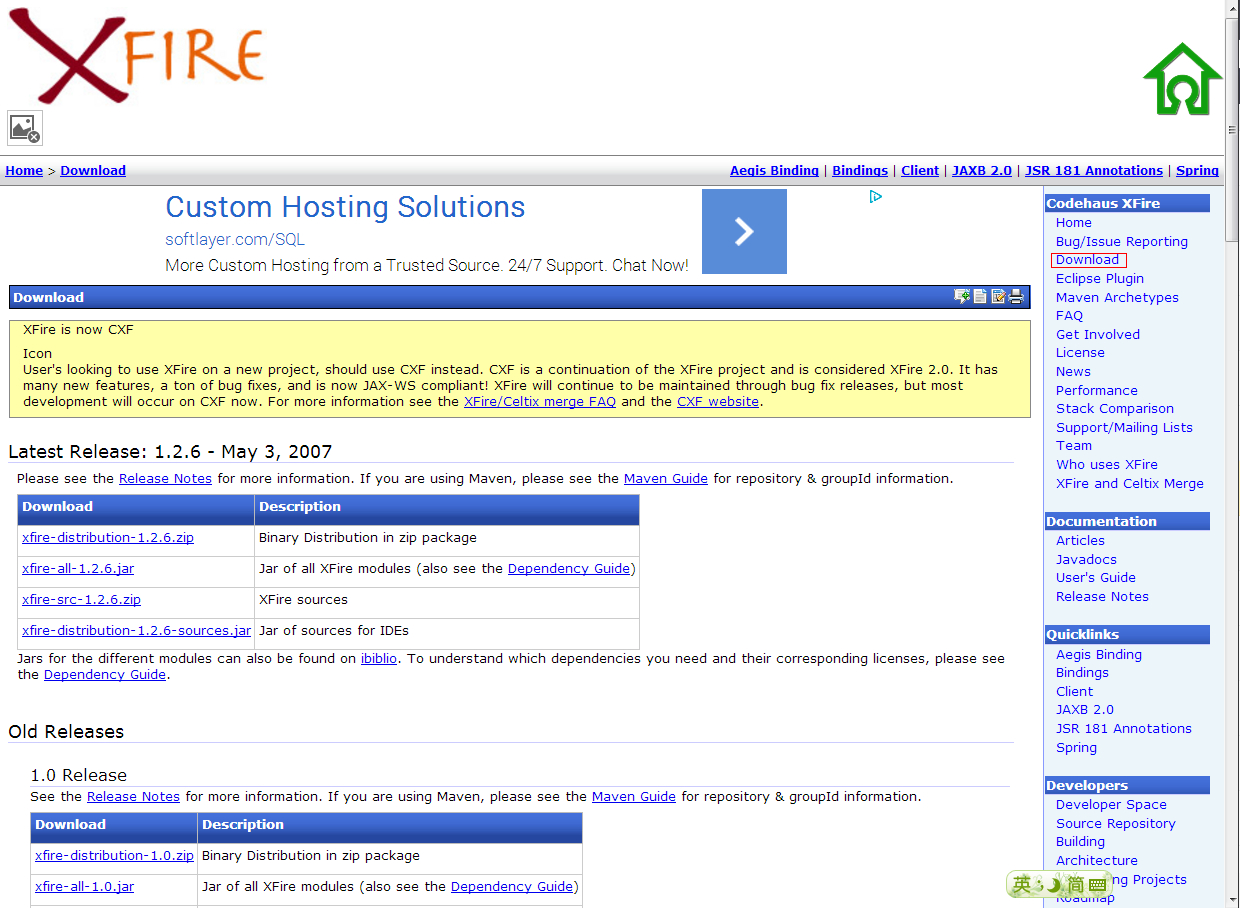Open Source Repository under Developers

click(1116, 824)
